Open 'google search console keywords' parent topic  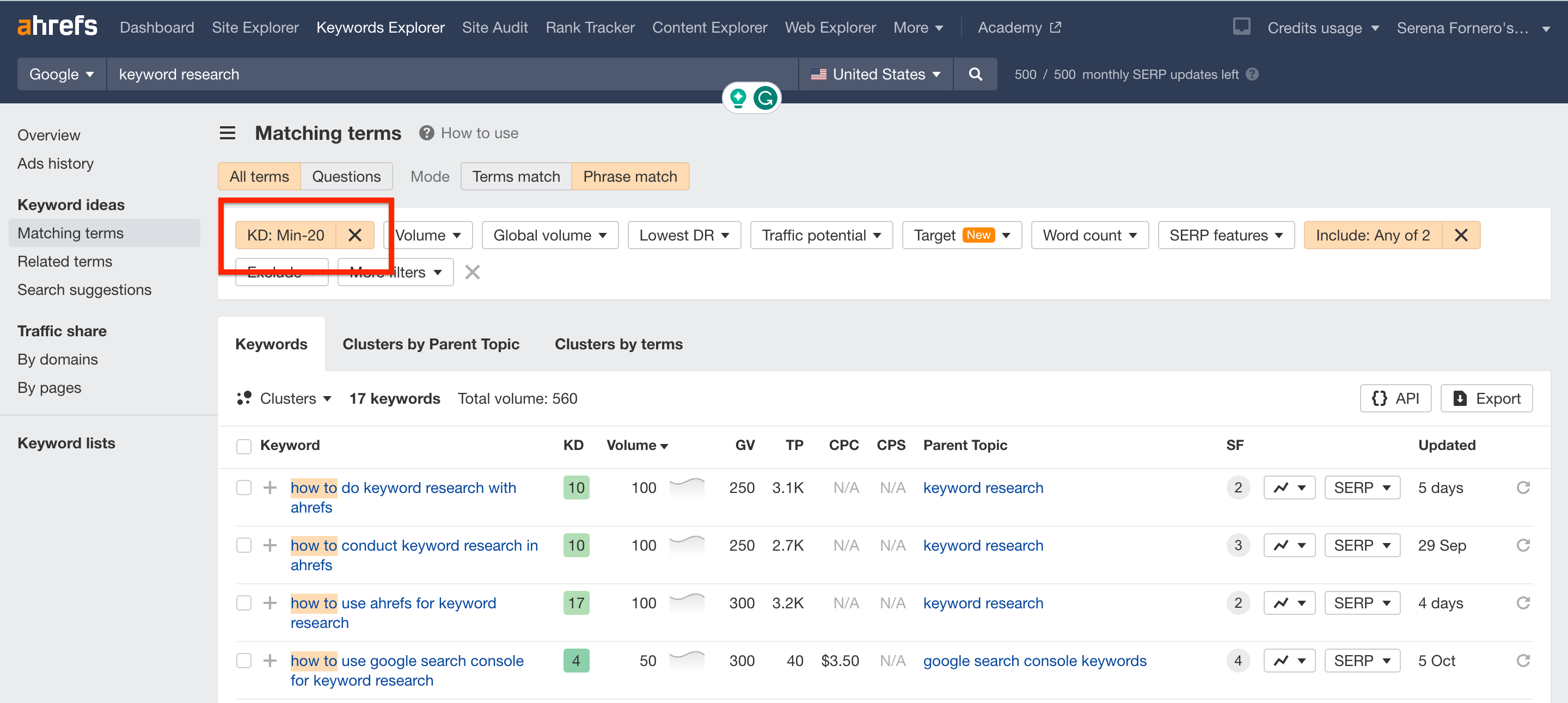tap(1034, 661)
